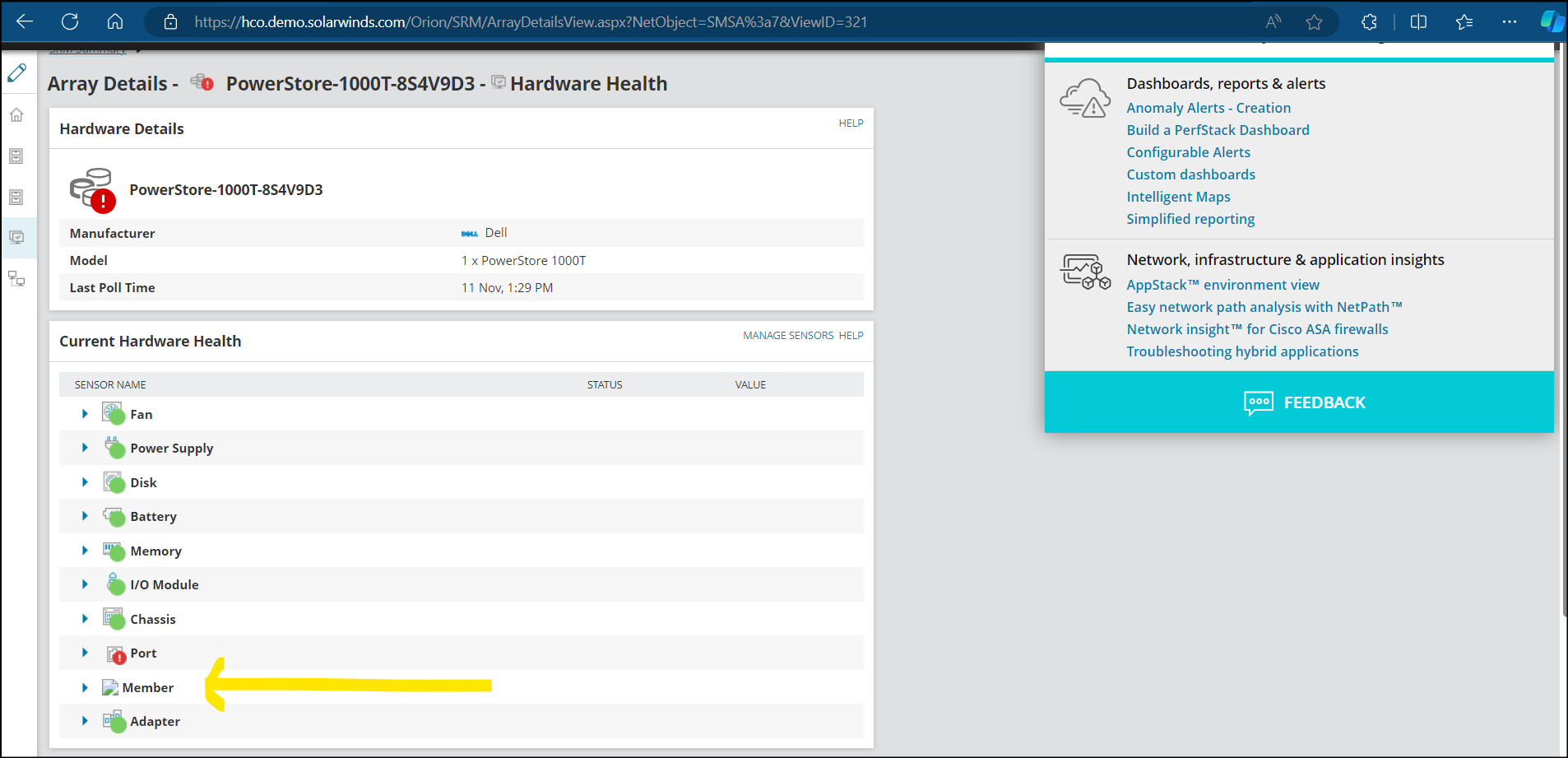Screen dimensions: 1568x758
Task: Select the highlighted Hardware Health sidebar icon
Action: point(16,238)
